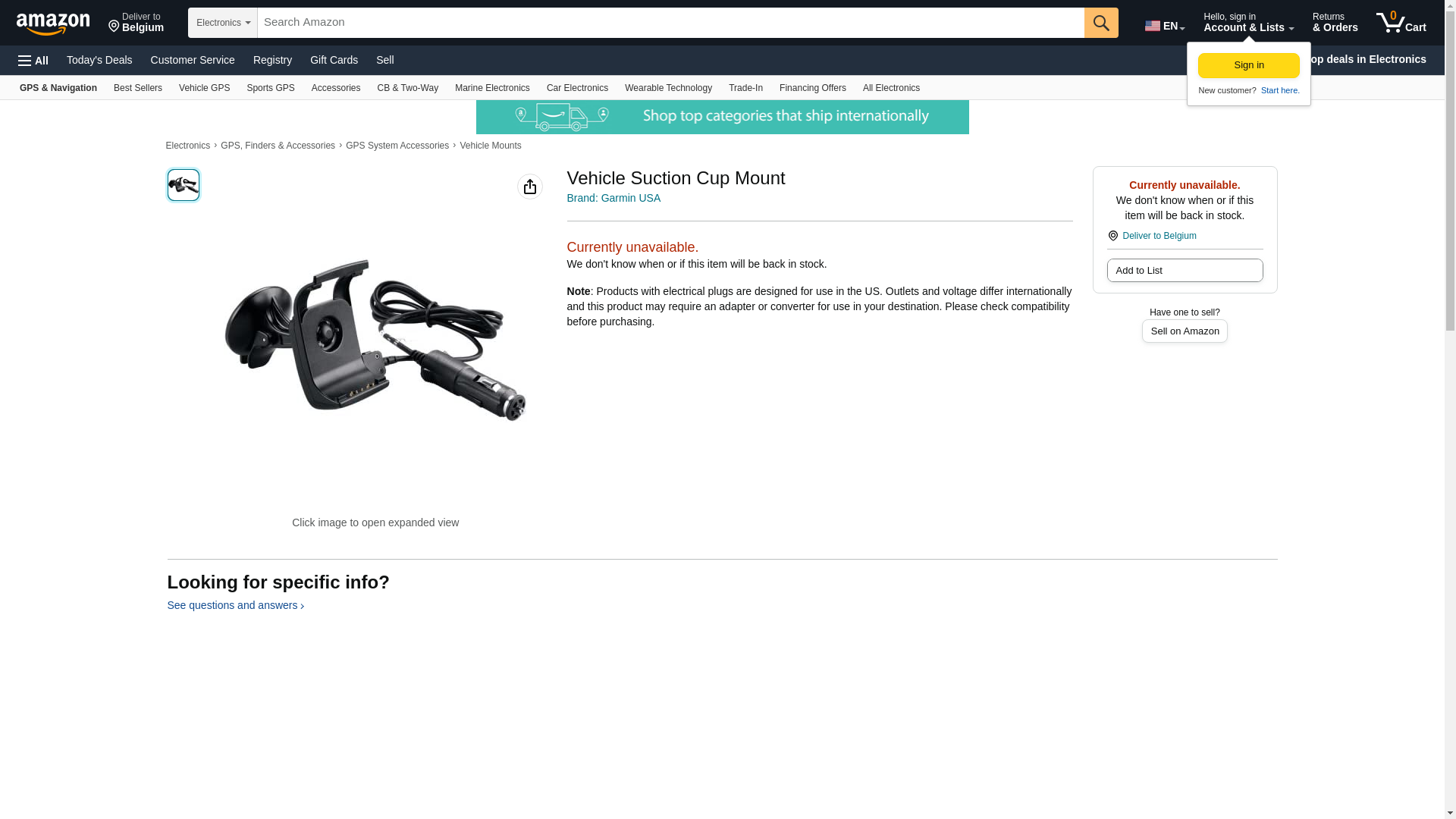Open Today's Deals menu item
Viewport: 1456px width, 819px height.
click(99, 60)
